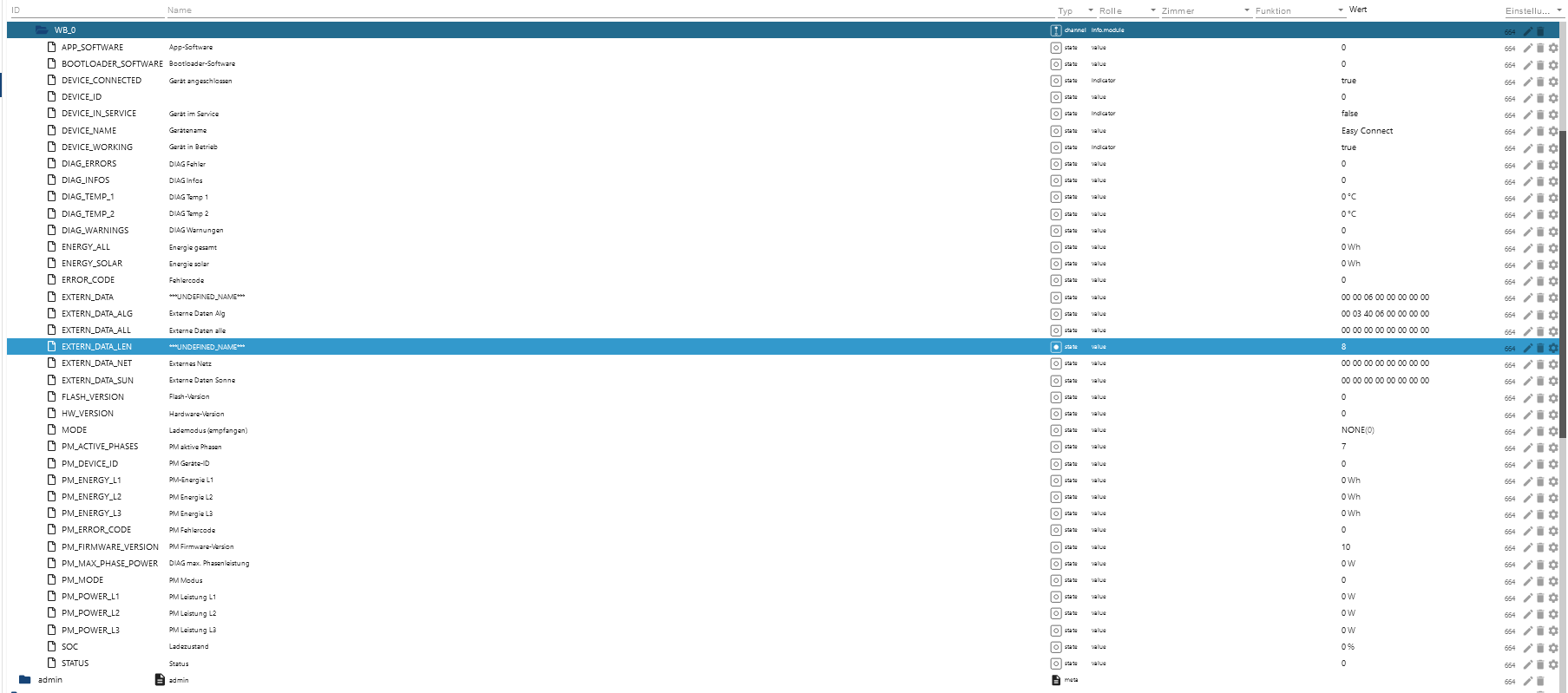Click the trash icon in the WB_0 row
Screen dimensions: 1568x693
tap(1540, 31)
